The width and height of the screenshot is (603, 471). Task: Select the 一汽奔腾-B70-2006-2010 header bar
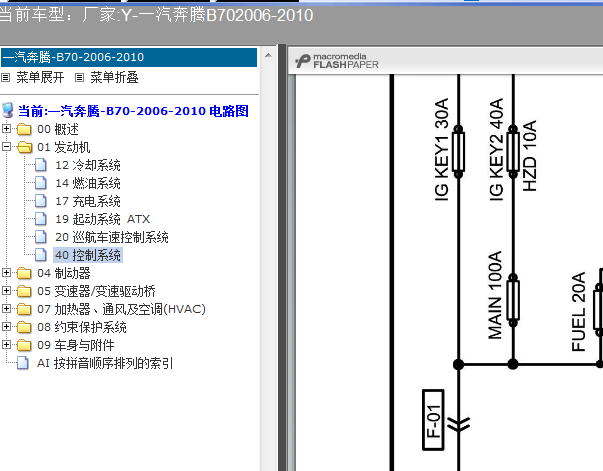click(x=129, y=57)
